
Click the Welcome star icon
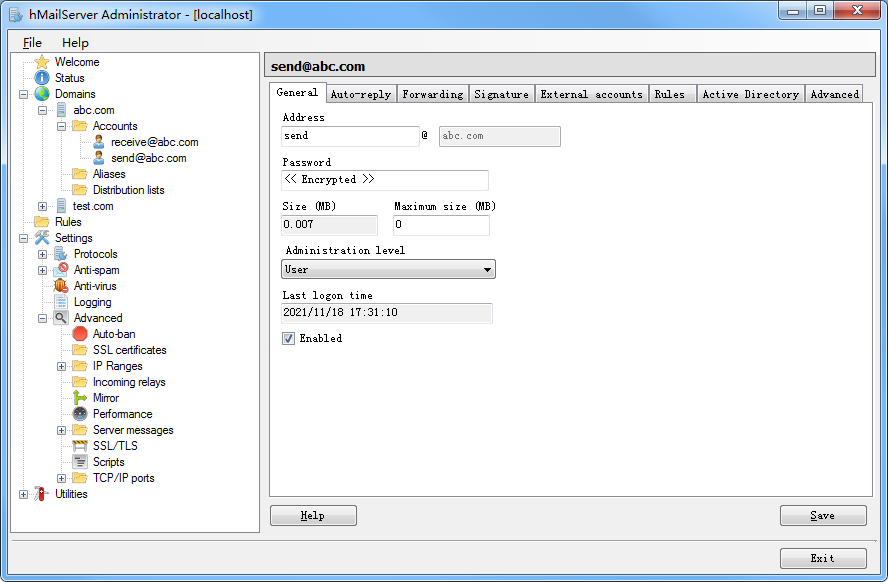42,62
